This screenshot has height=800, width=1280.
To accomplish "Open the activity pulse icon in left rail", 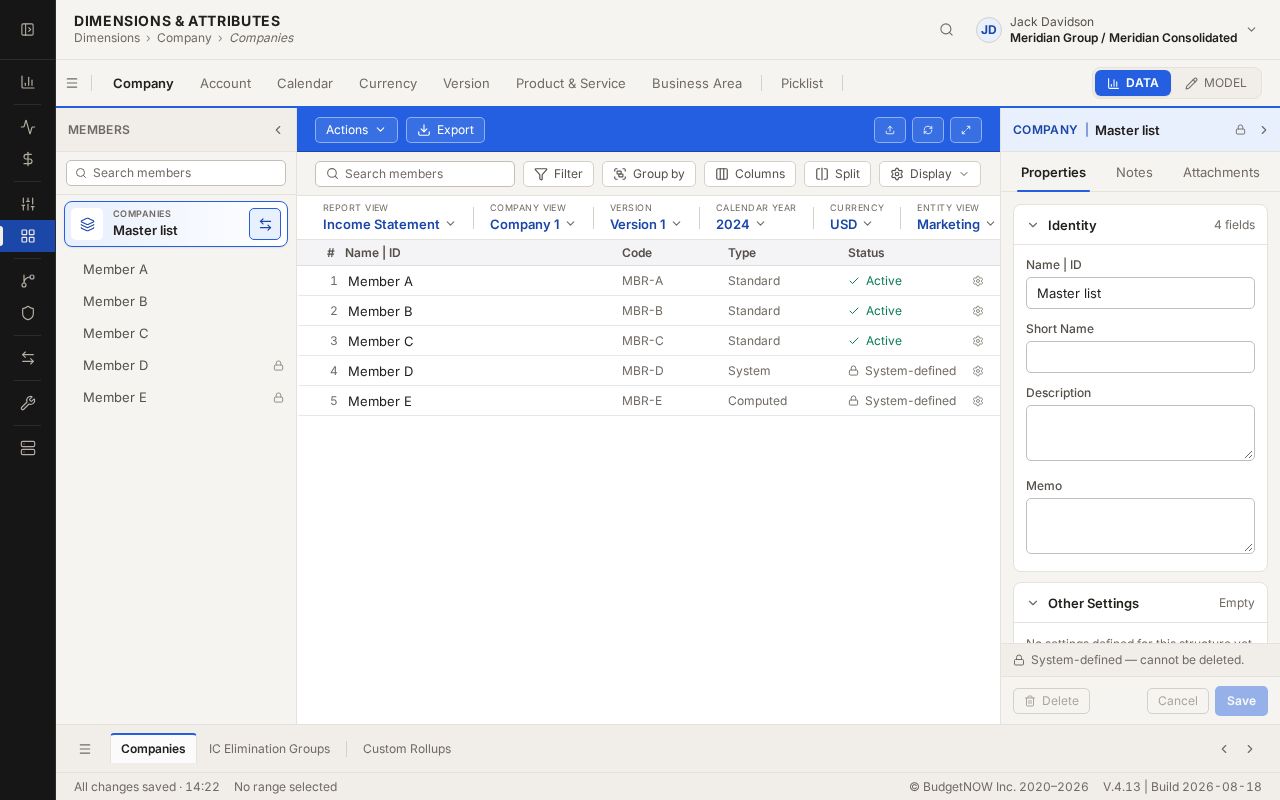I will click(28, 127).
